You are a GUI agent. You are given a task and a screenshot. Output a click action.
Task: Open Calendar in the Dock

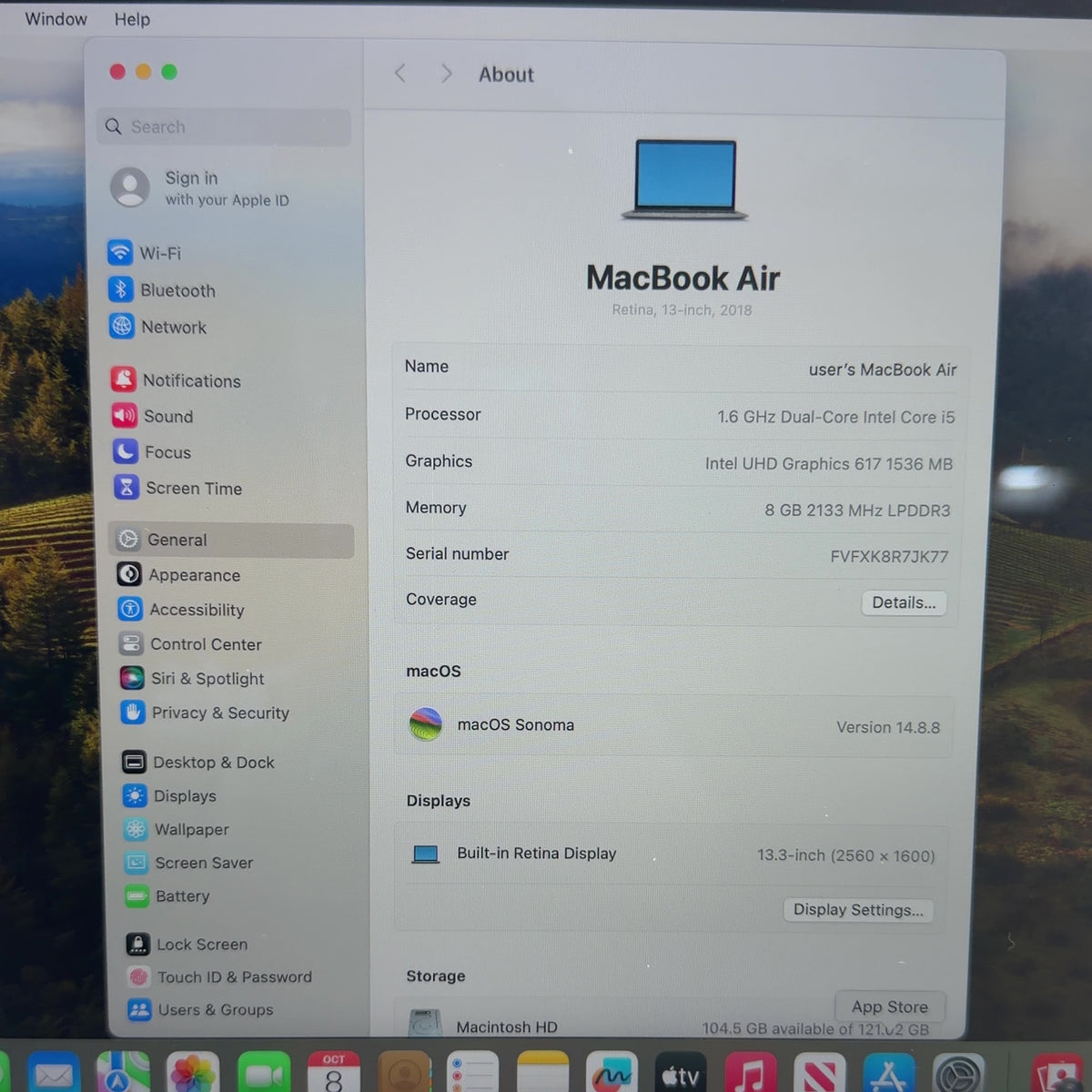[334, 1074]
